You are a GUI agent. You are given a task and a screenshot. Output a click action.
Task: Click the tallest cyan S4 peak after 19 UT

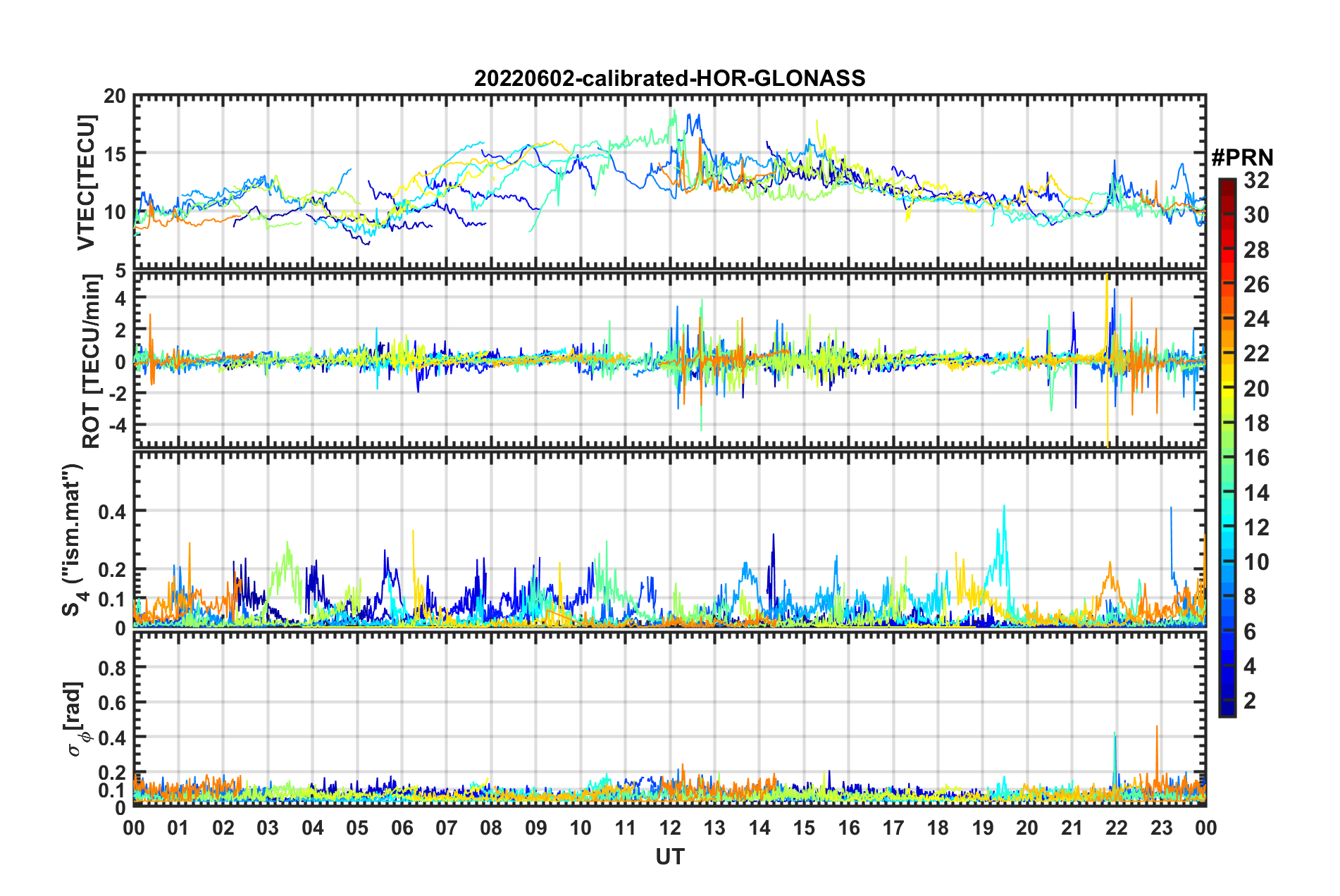click(1004, 507)
